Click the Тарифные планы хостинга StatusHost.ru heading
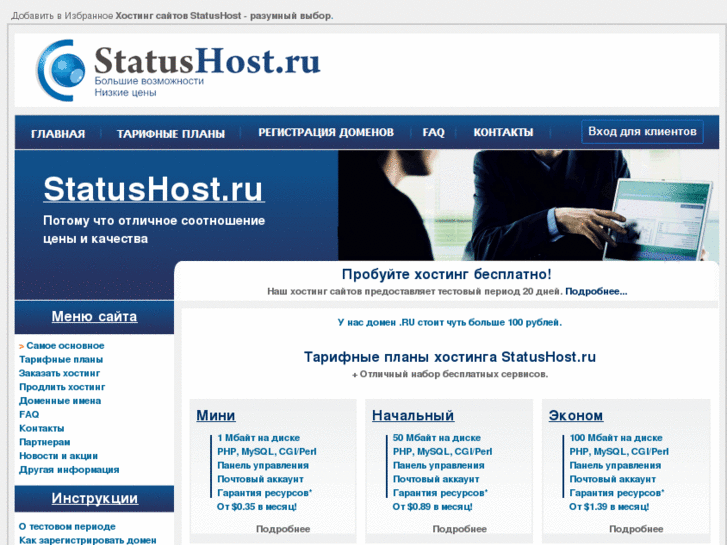 [x=450, y=357]
